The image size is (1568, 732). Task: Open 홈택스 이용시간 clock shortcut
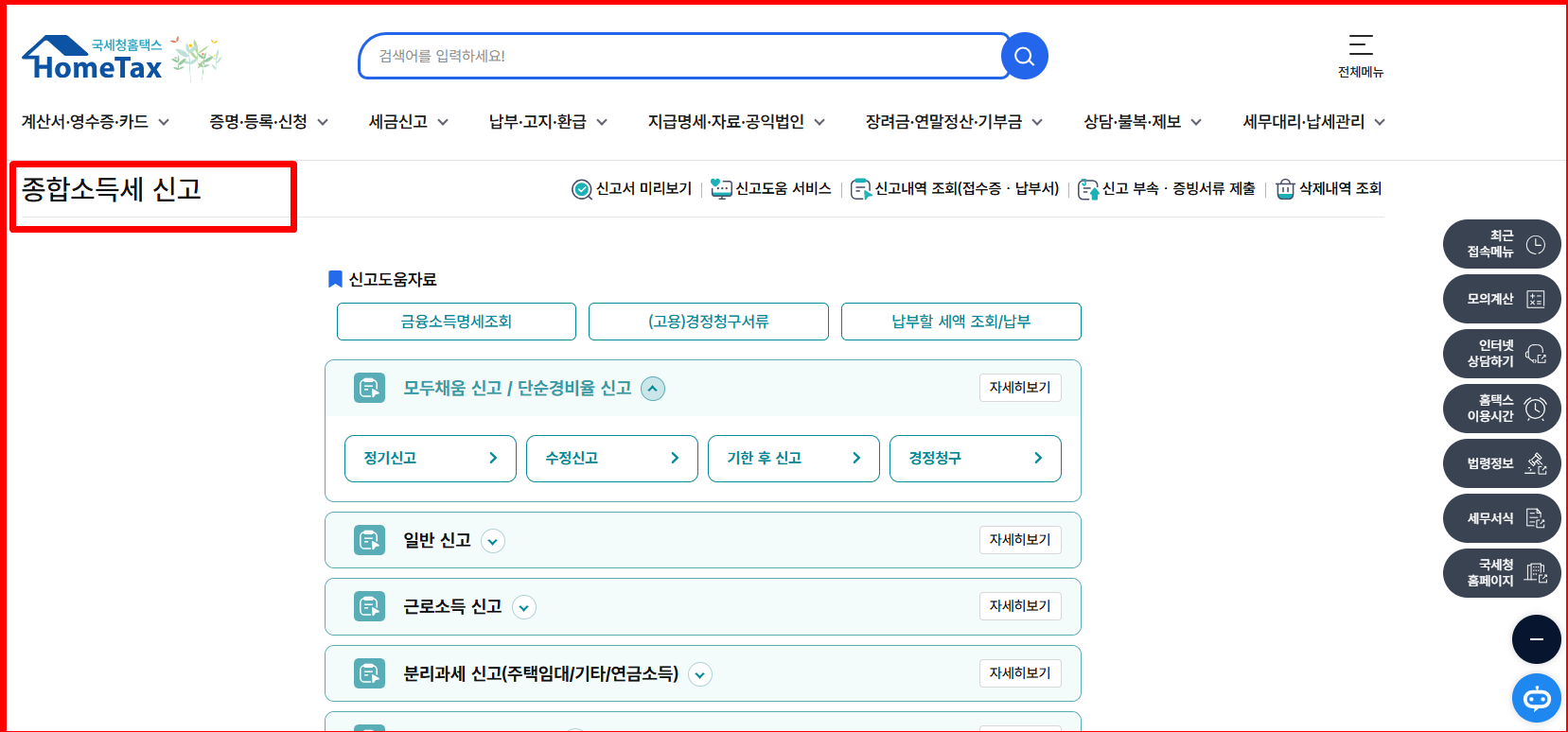[1502, 409]
